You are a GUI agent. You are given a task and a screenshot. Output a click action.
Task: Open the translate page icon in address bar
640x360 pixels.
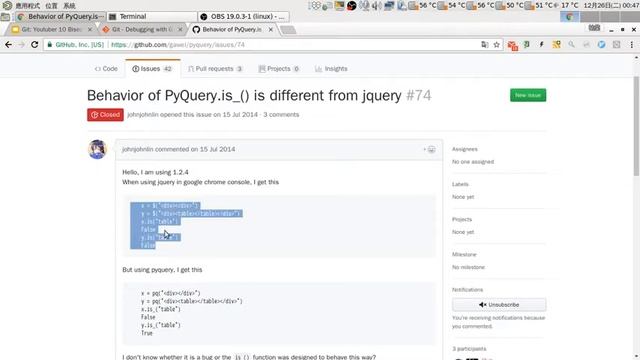click(x=484, y=44)
